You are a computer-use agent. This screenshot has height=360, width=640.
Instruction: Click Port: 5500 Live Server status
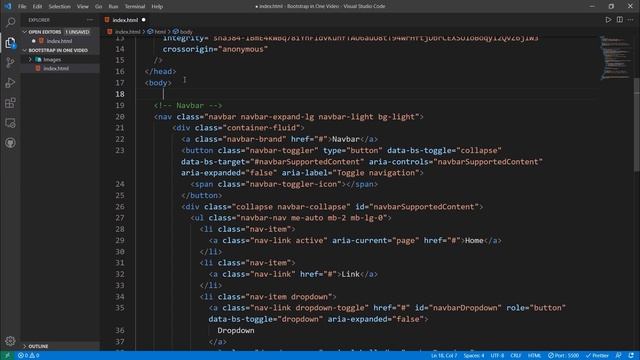click(563, 356)
